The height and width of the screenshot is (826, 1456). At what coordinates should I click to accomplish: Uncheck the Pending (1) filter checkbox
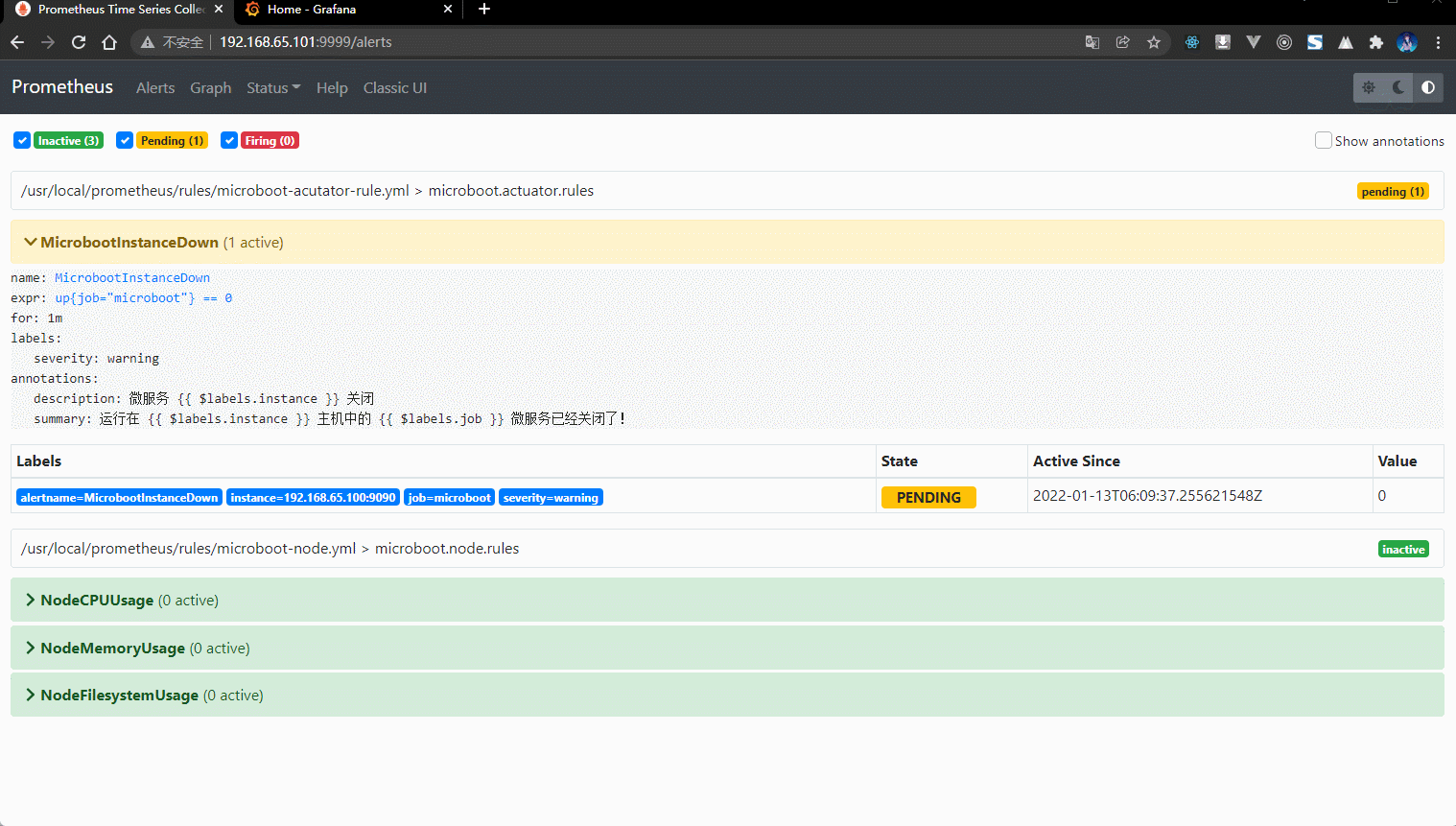pyautogui.click(x=125, y=140)
